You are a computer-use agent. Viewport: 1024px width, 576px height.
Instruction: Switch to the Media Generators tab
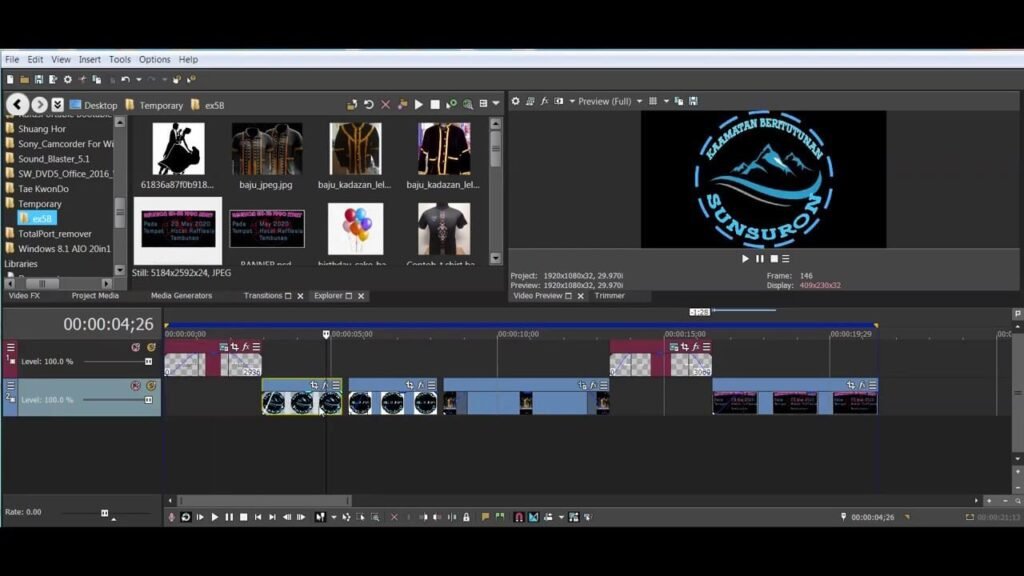(x=182, y=296)
